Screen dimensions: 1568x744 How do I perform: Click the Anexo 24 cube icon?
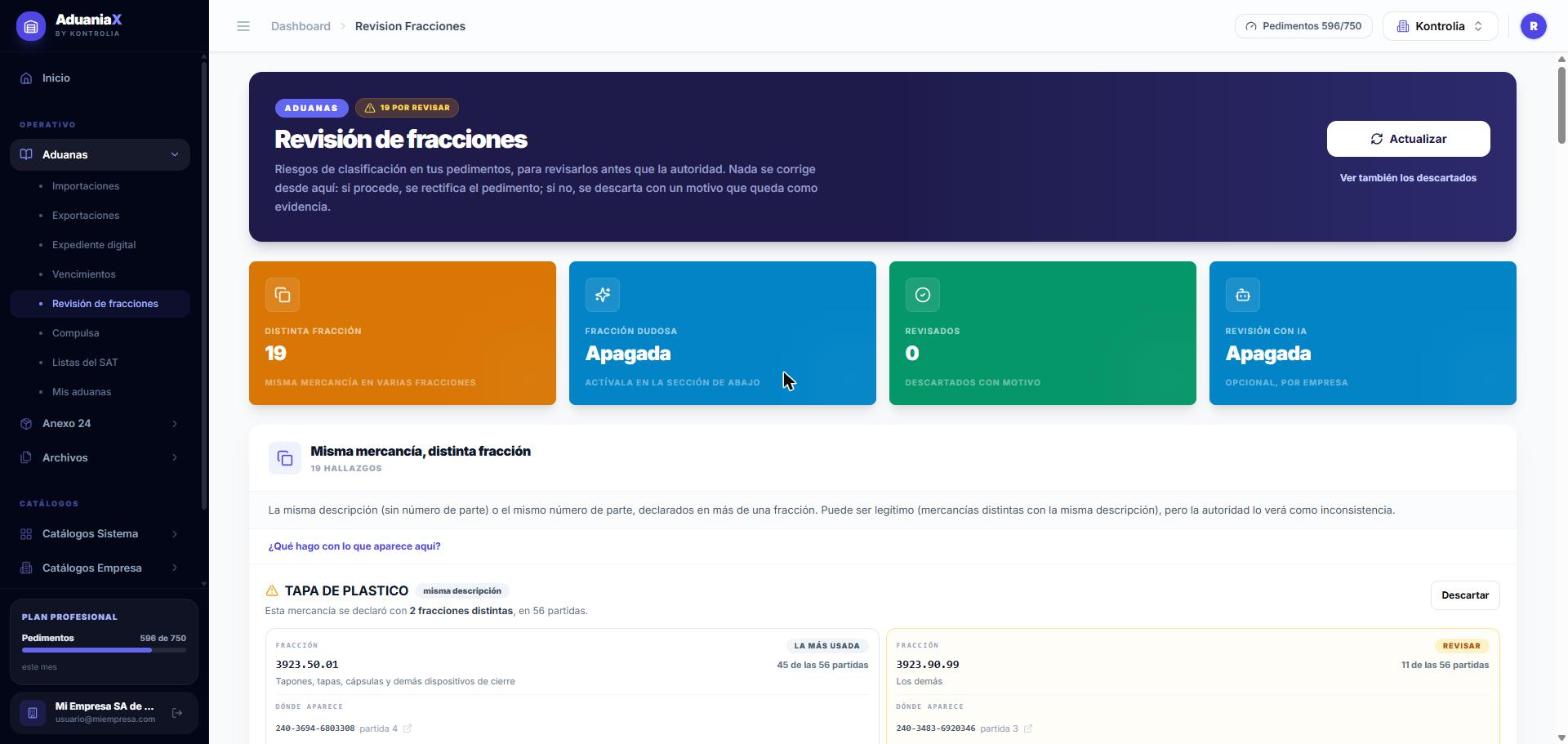pyautogui.click(x=26, y=424)
